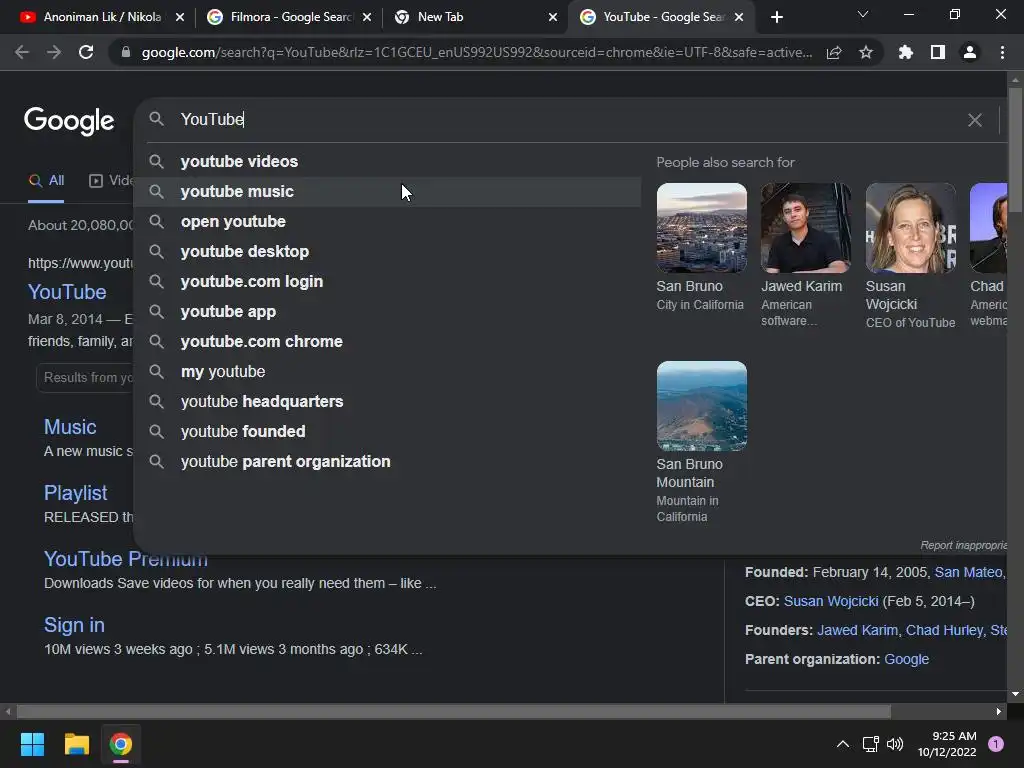Click the Google logo
This screenshot has width=1024, height=768.
coord(69,121)
